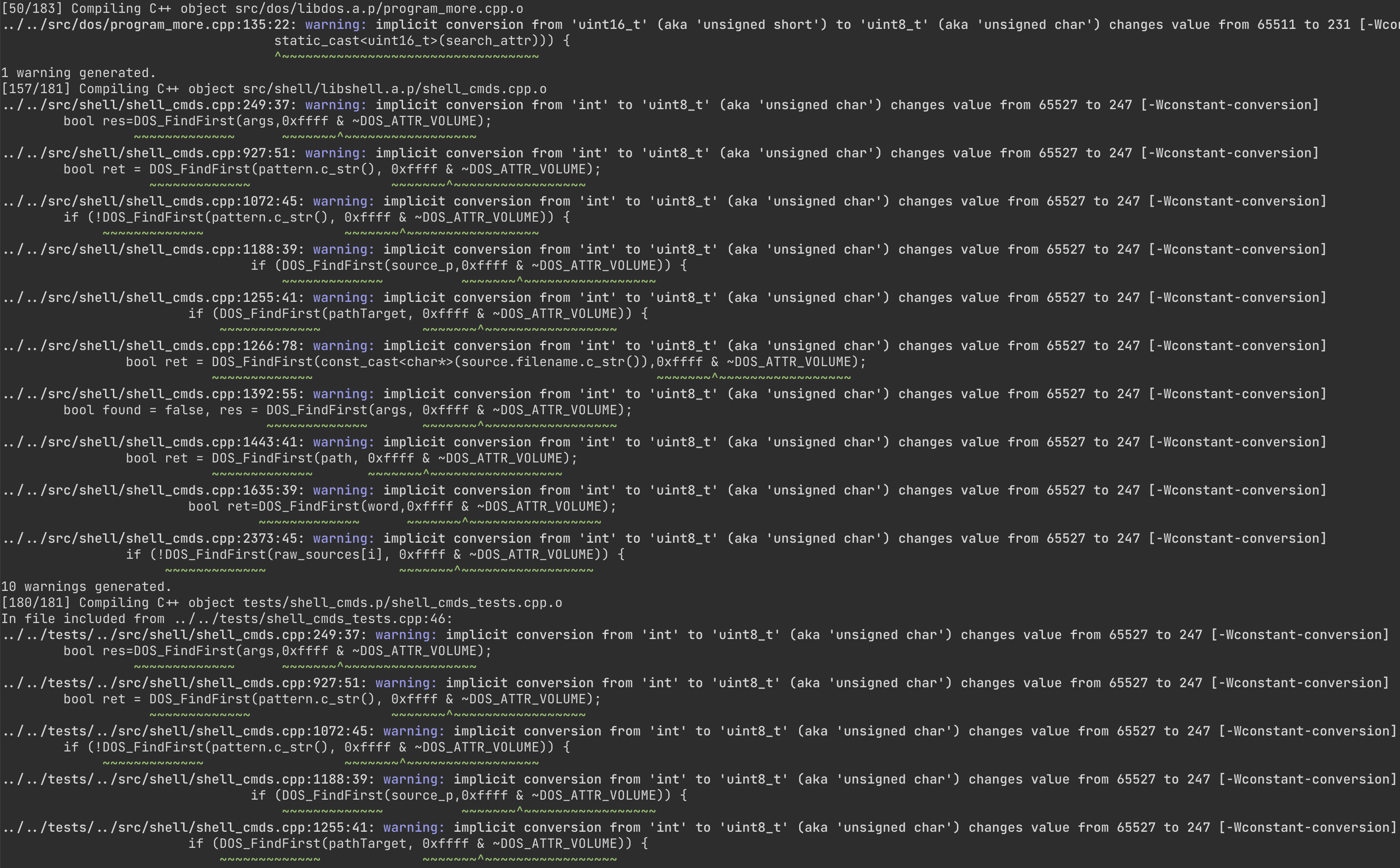This screenshot has width=1400, height=868.
Task: Click warning line beginning ../../src/shell/shell_cmds.cpp:927:51
Action: (660, 153)
